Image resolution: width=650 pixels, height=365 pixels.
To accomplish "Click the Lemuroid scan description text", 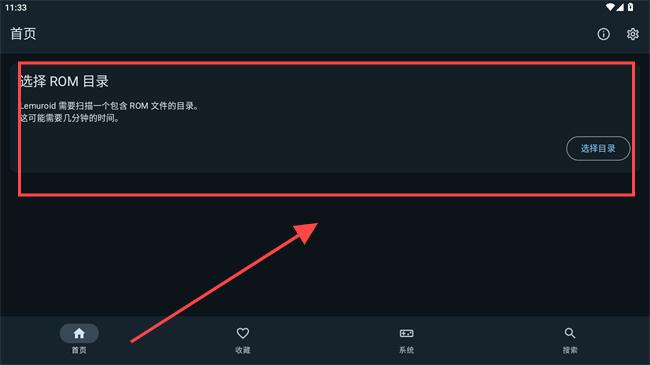I will tap(109, 106).
